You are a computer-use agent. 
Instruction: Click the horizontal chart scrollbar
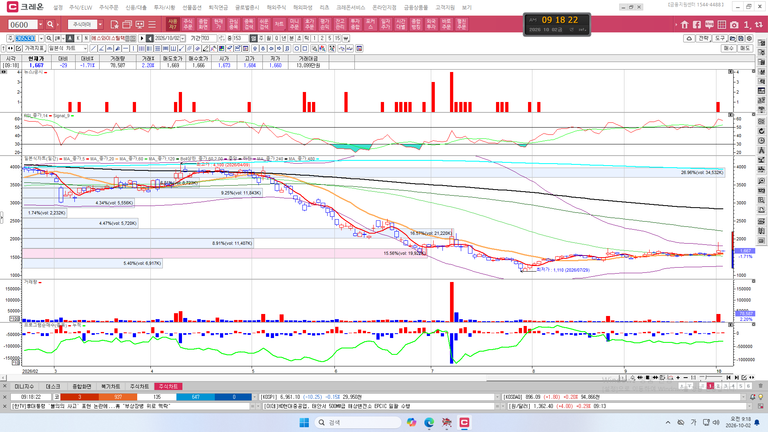click(313, 378)
